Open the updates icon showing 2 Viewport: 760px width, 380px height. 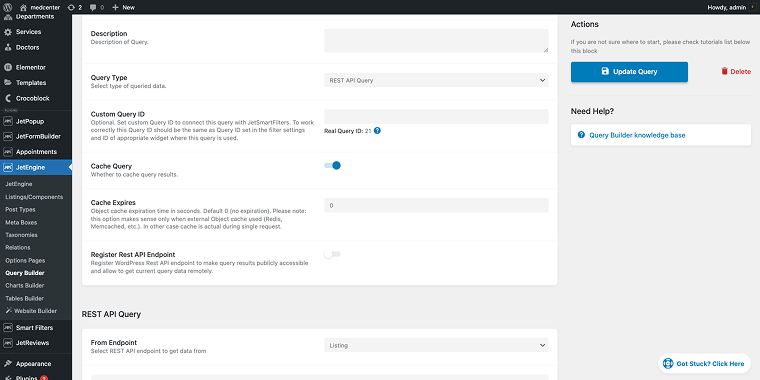tap(71, 7)
